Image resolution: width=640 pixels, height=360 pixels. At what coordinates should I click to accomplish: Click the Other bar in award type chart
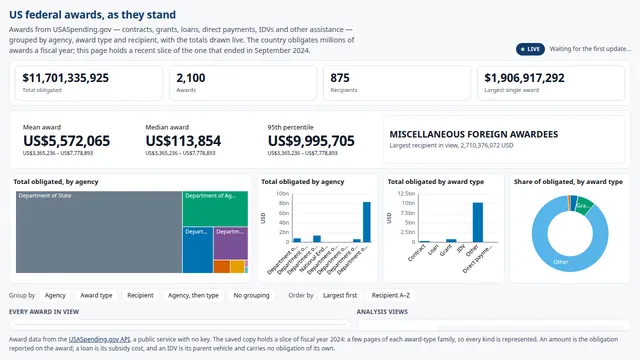click(478, 222)
